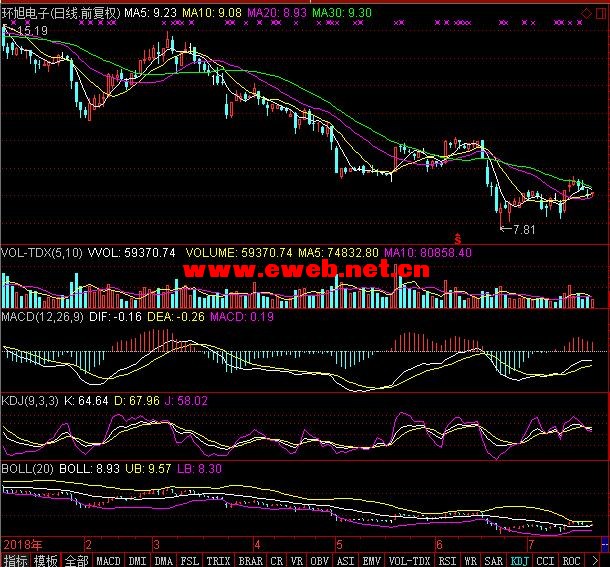
Task: Open the 指标 tab
Action: (x=16, y=561)
